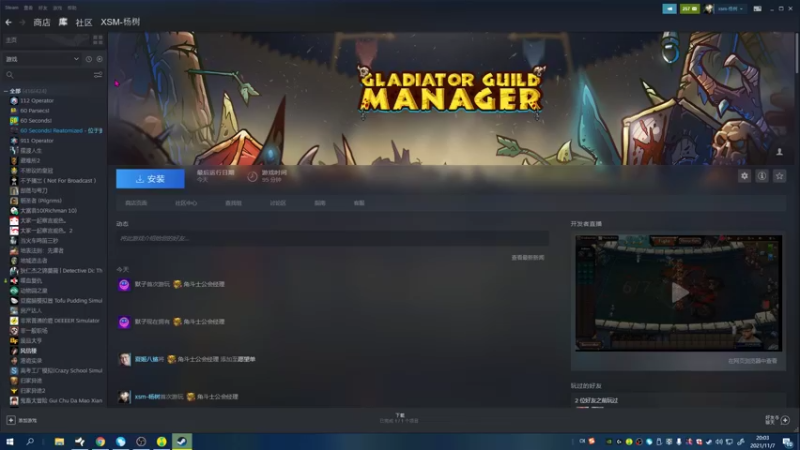Open the 好友 menu
Image resolution: width=800 pixels, height=450 pixels.
(x=43, y=8)
